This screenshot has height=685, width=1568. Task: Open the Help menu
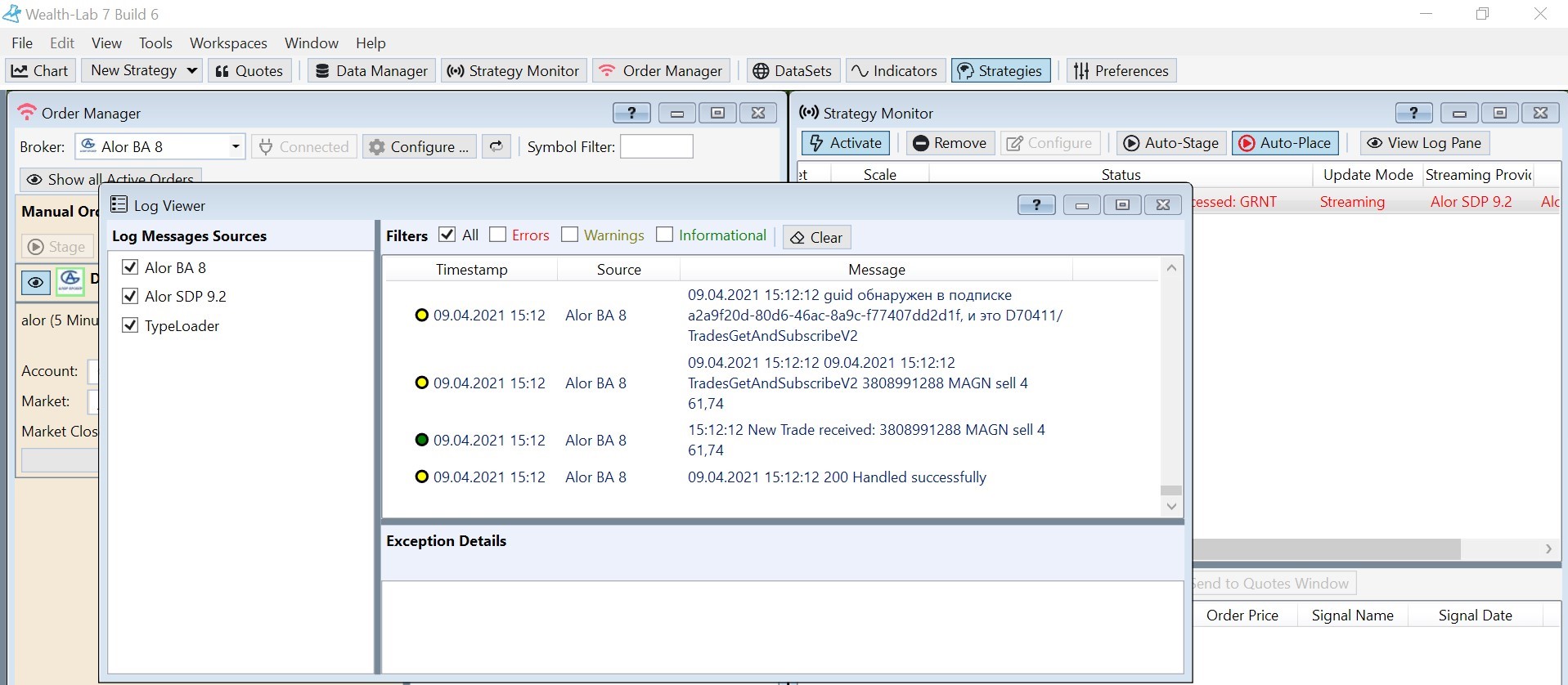point(371,43)
